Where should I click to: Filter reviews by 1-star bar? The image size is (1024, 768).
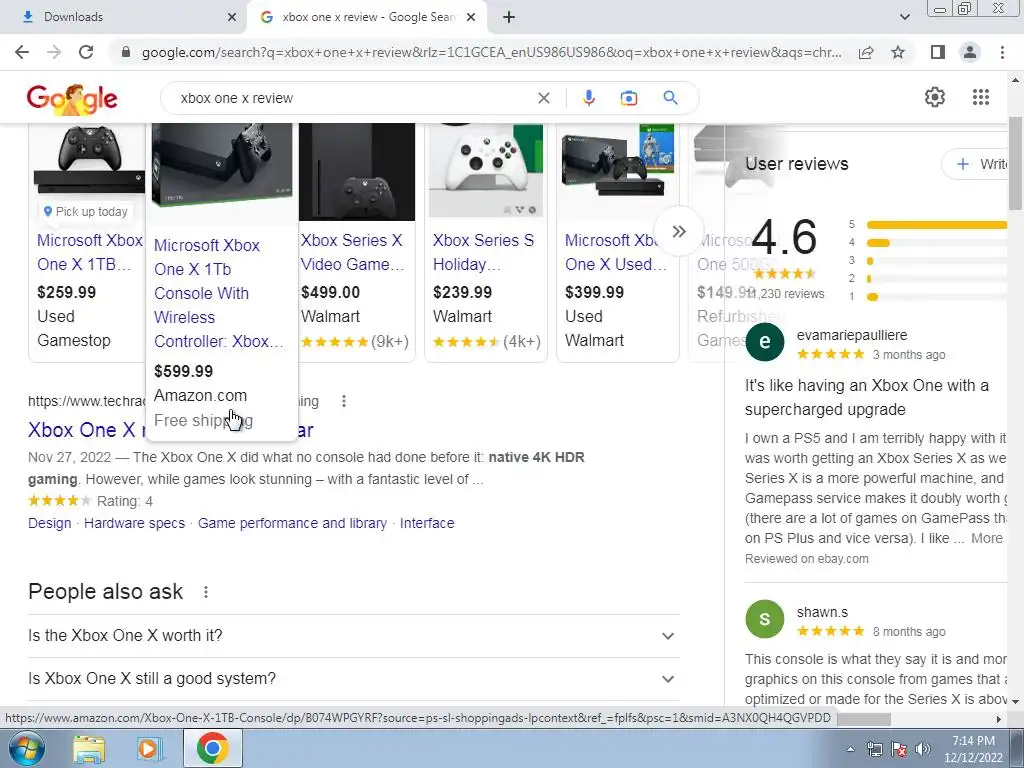[936, 296]
